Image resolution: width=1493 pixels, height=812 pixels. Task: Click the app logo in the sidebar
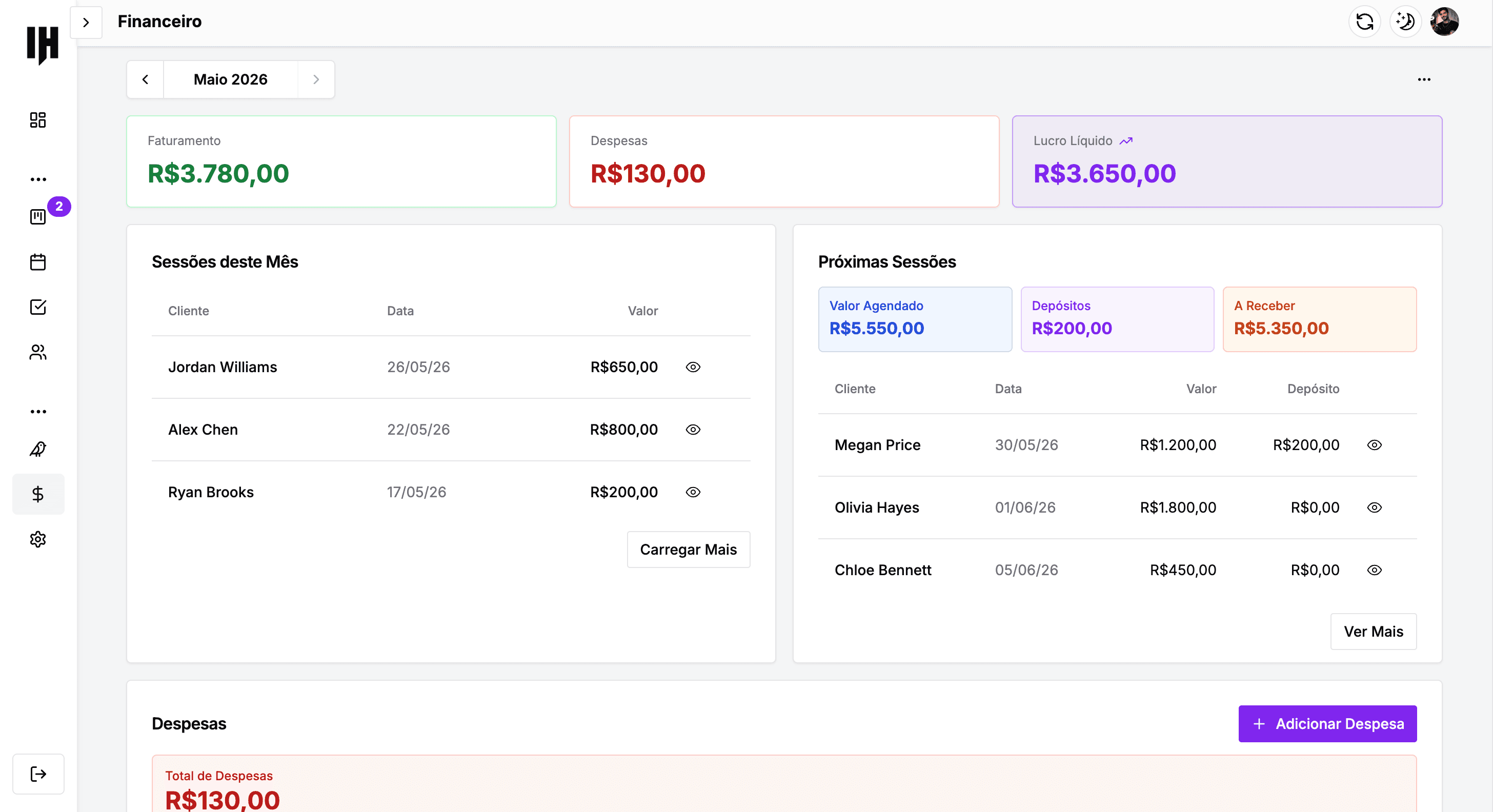click(43, 45)
